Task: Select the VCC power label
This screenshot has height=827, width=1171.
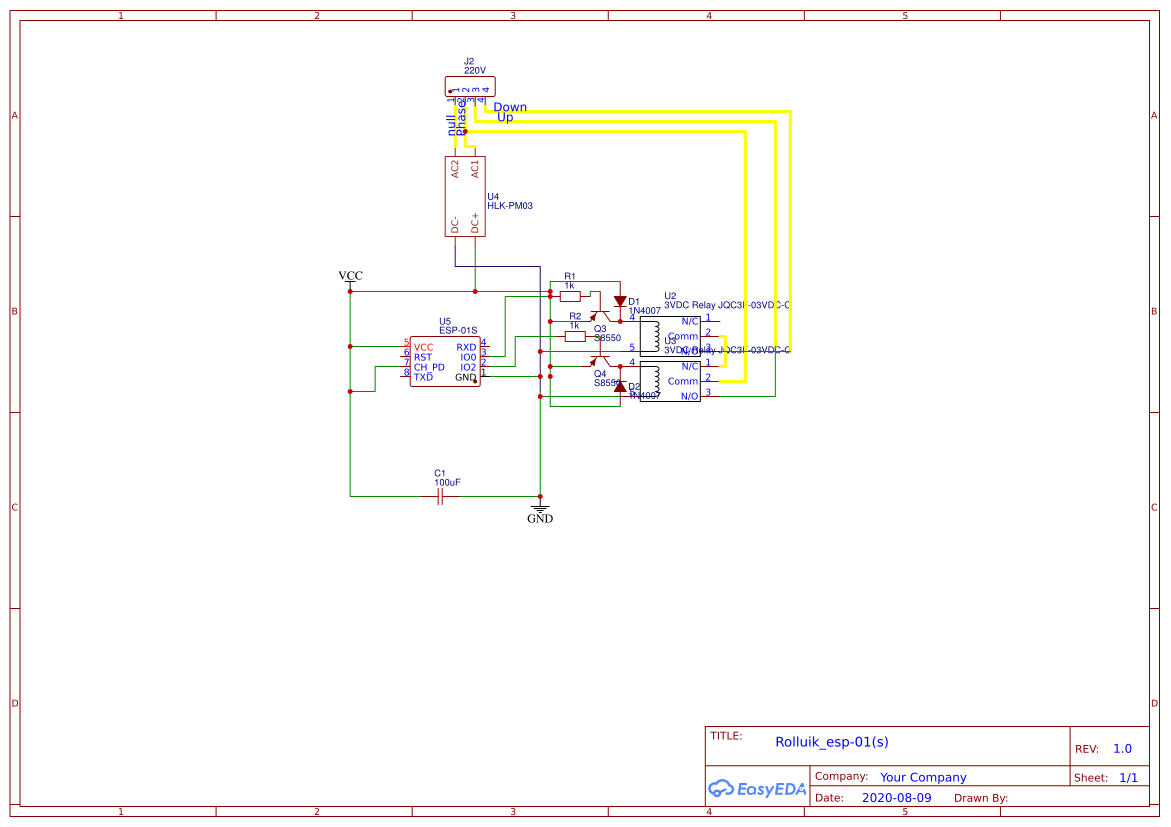Action: click(x=350, y=274)
